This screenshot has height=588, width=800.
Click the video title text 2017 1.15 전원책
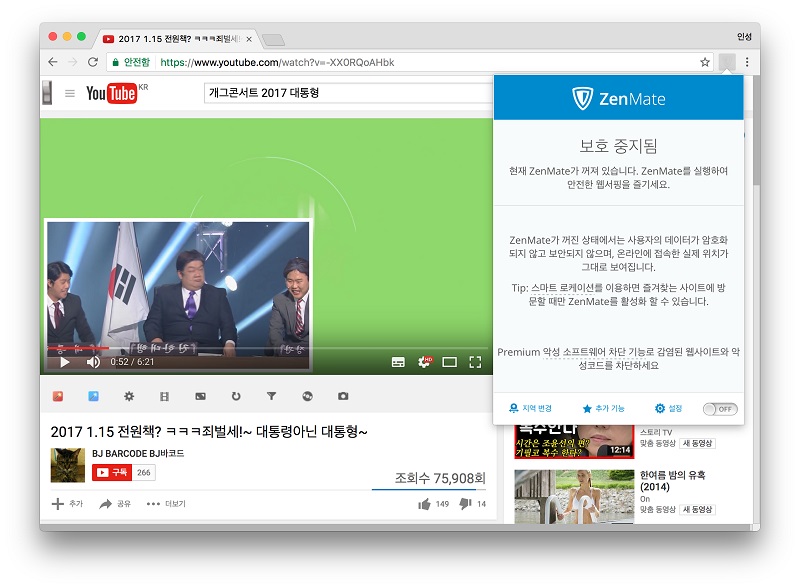coord(209,432)
